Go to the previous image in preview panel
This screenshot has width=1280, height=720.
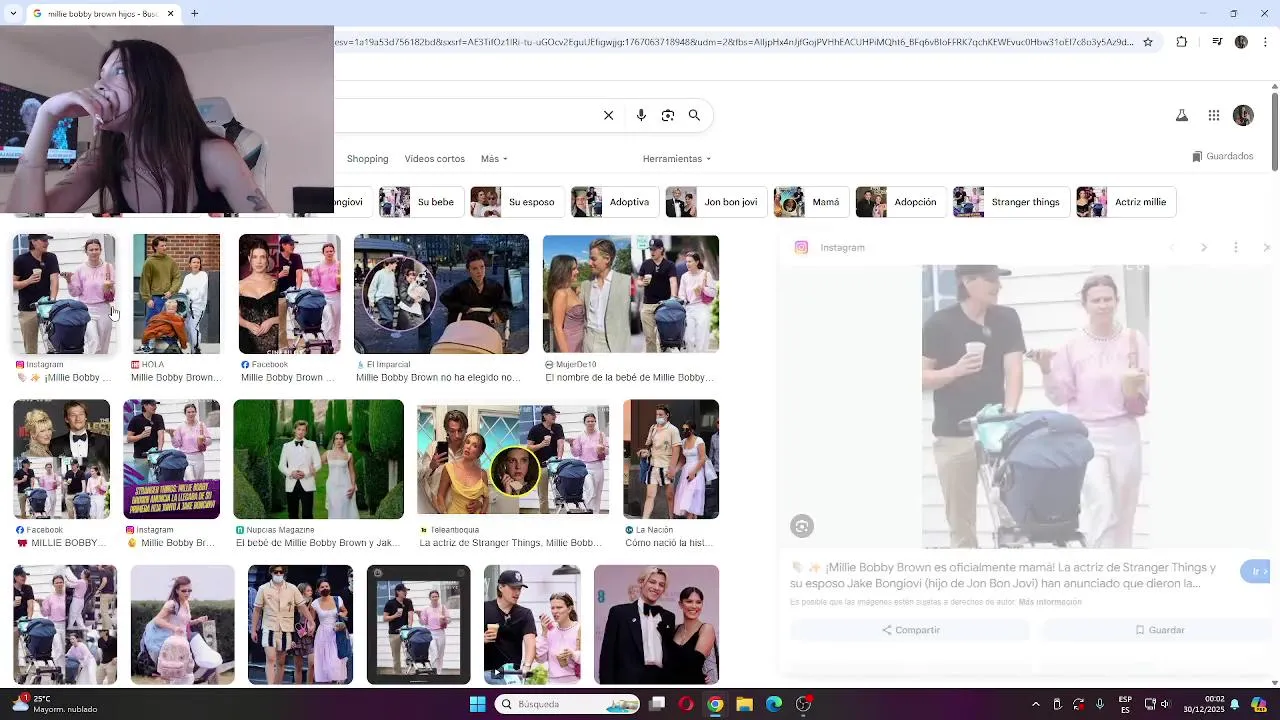1172,247
